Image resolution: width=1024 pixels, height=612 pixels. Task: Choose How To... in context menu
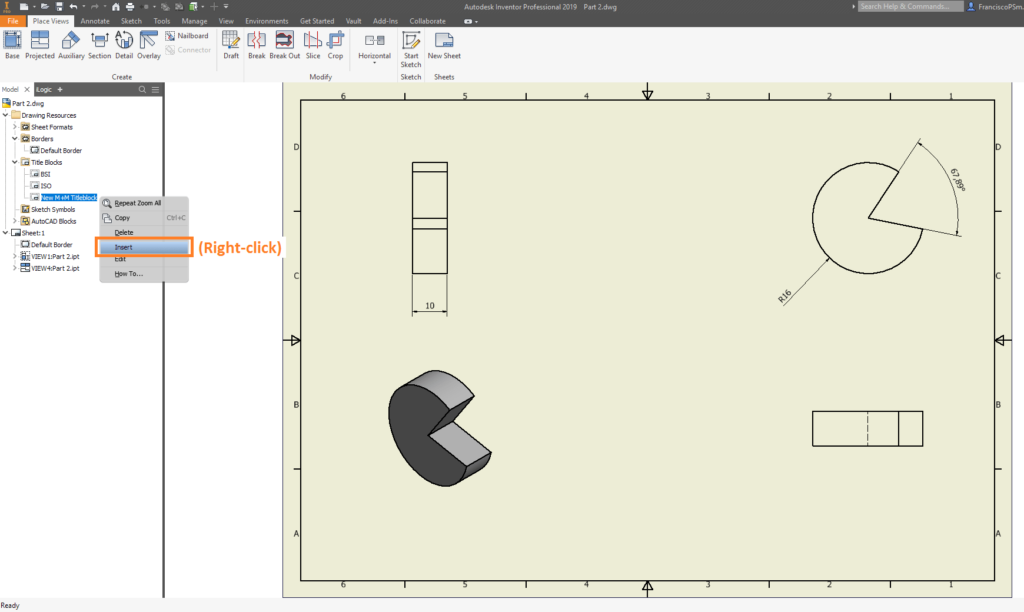(144, 274)
